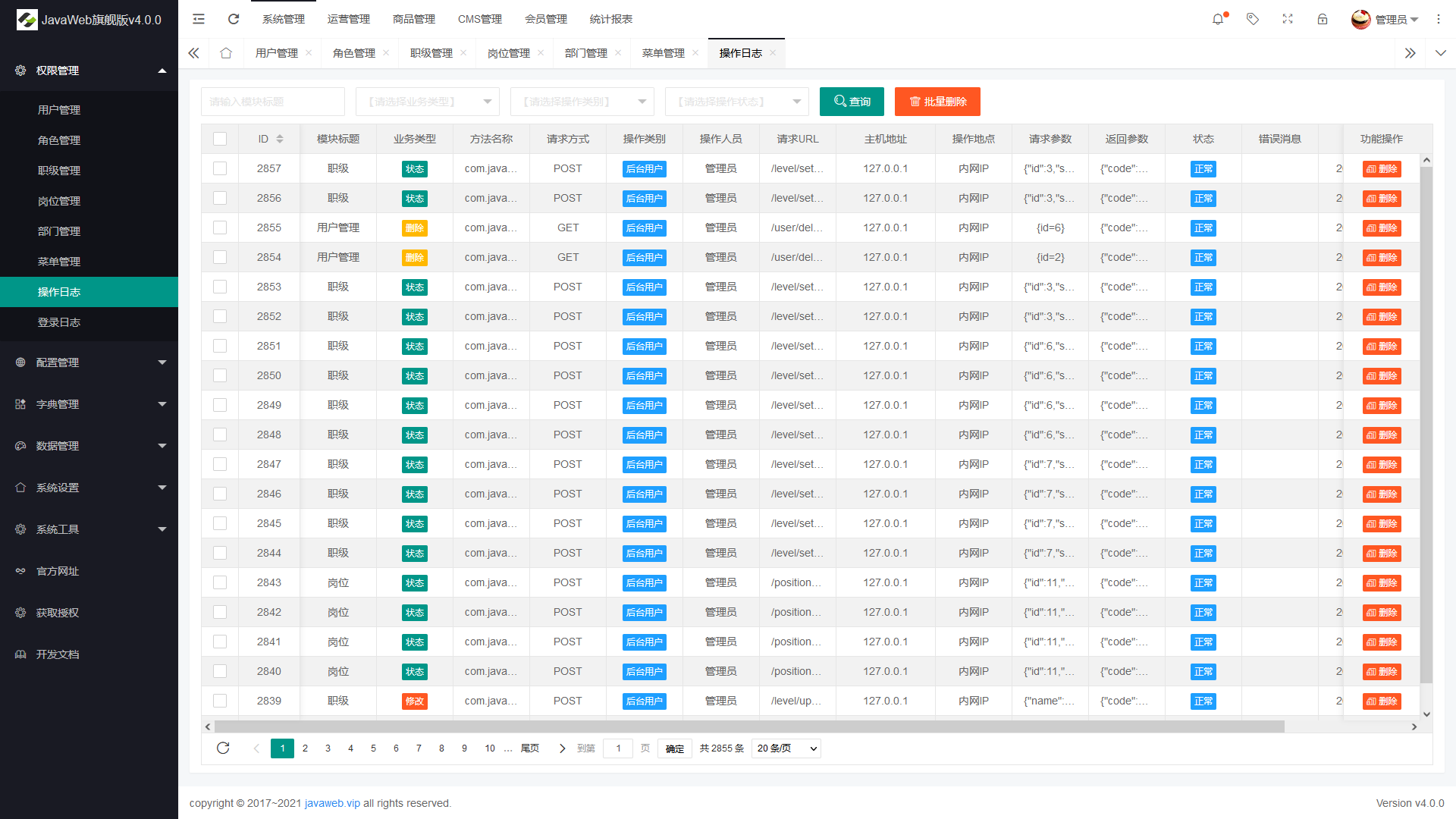Viewport: 1456px width, 819px height.
Task: Check the row 2841 checkbox
Action: 220,642
